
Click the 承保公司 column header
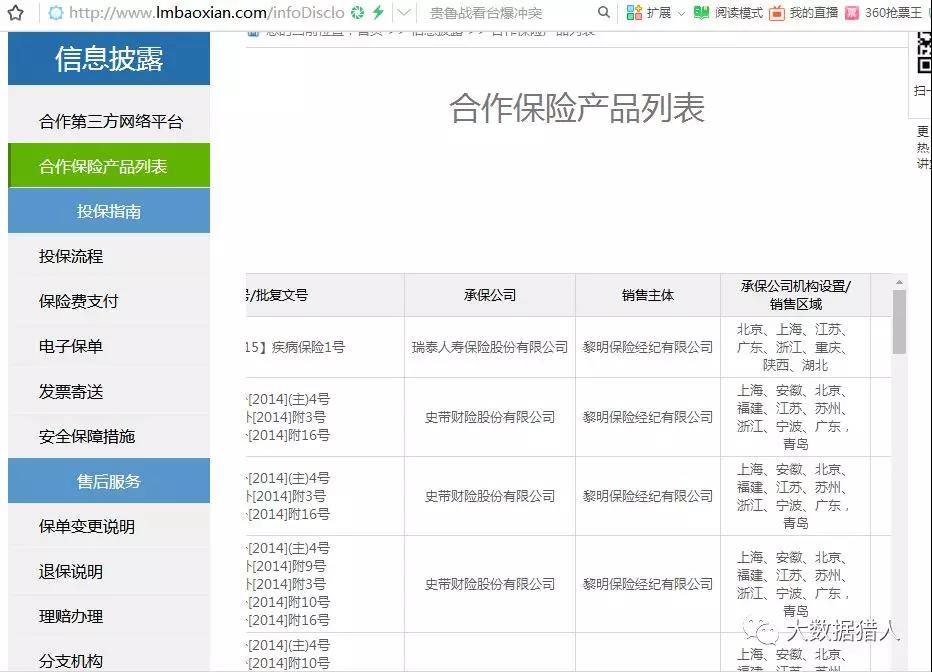(x=490, y=295)
